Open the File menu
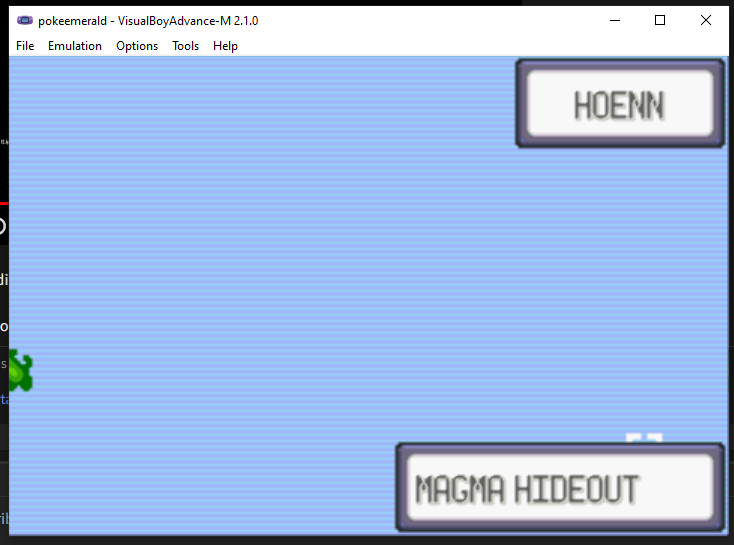Screen dimensions: 734x545 [x=25, y=46]
